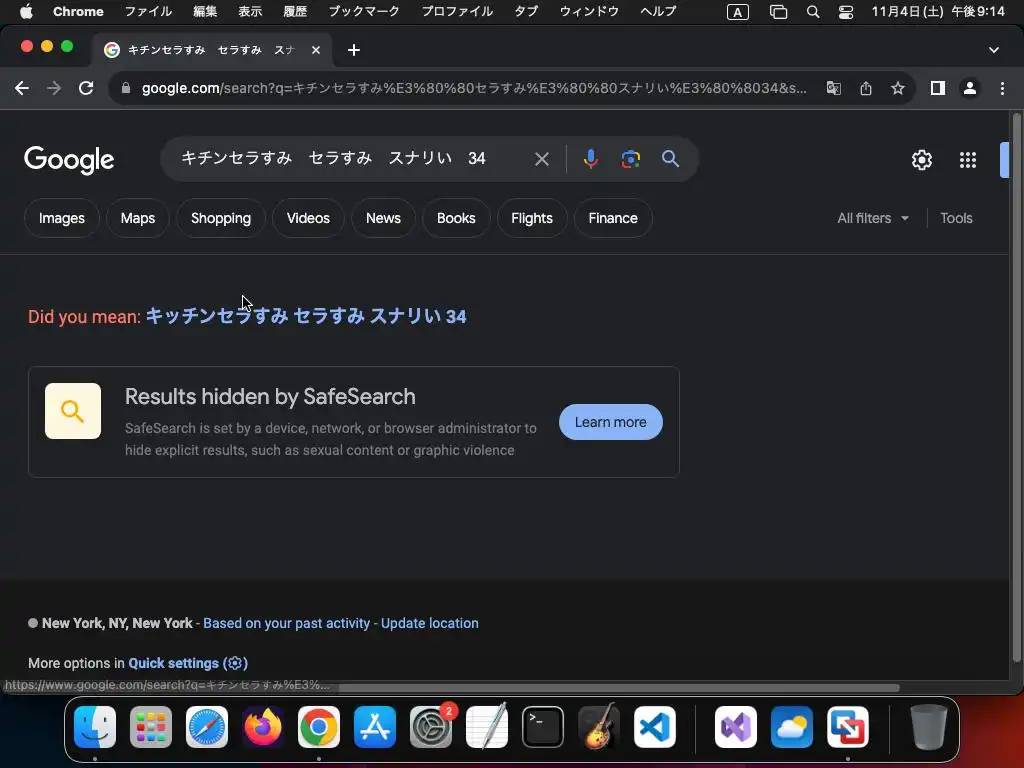This screenshot has height=768, width=1024.
Task: Open the translate page icon in address bar
Action: 834,88
